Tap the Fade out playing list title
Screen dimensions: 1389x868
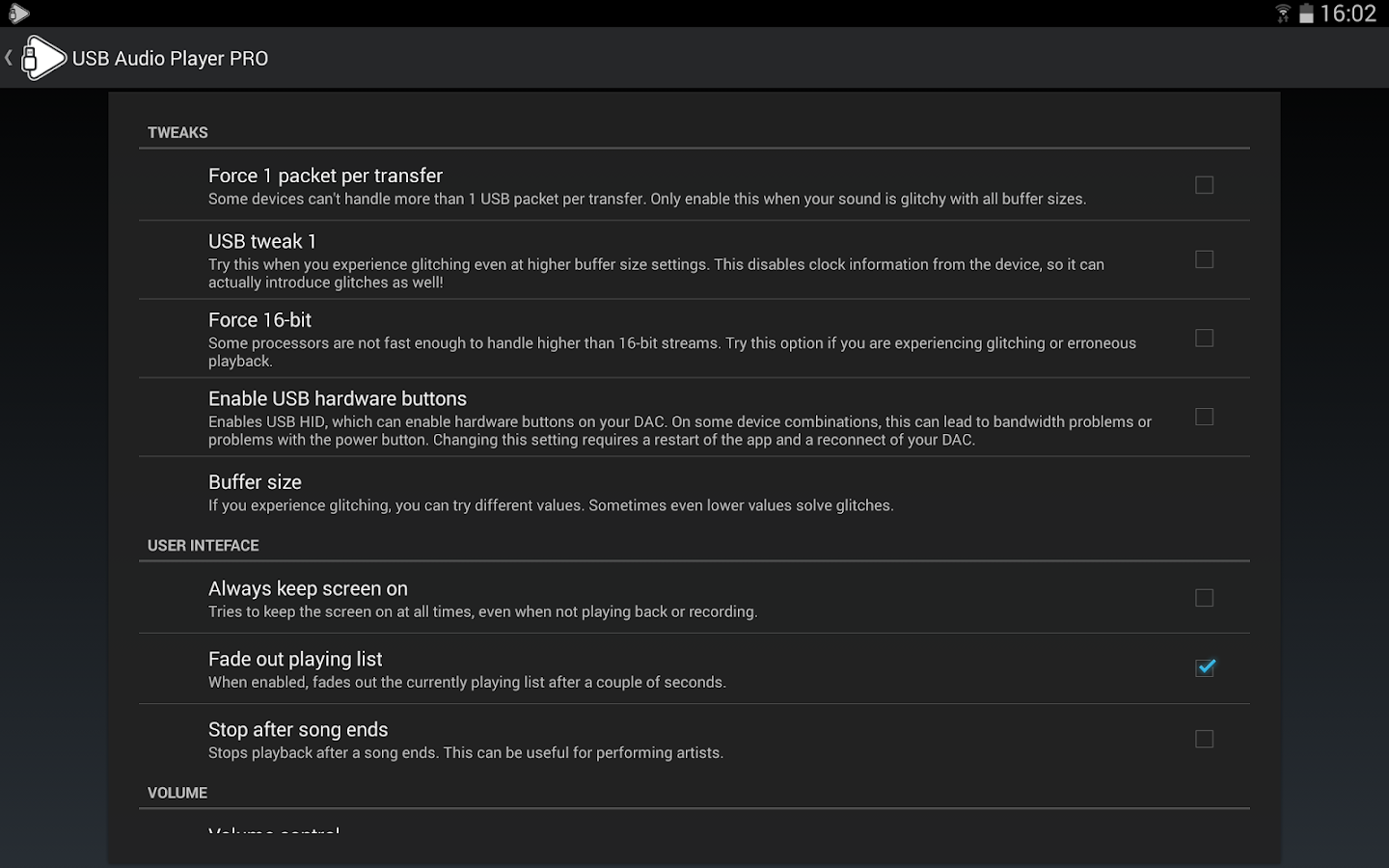coord(295,660)
